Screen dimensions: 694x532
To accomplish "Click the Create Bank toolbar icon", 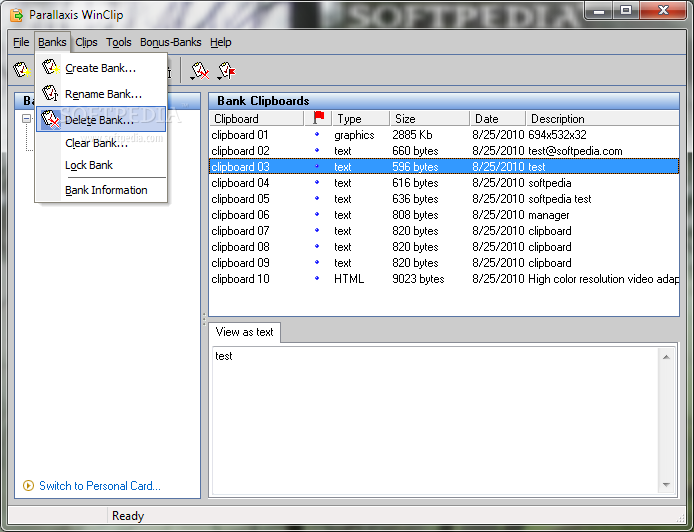I will (x=22, y=70).
